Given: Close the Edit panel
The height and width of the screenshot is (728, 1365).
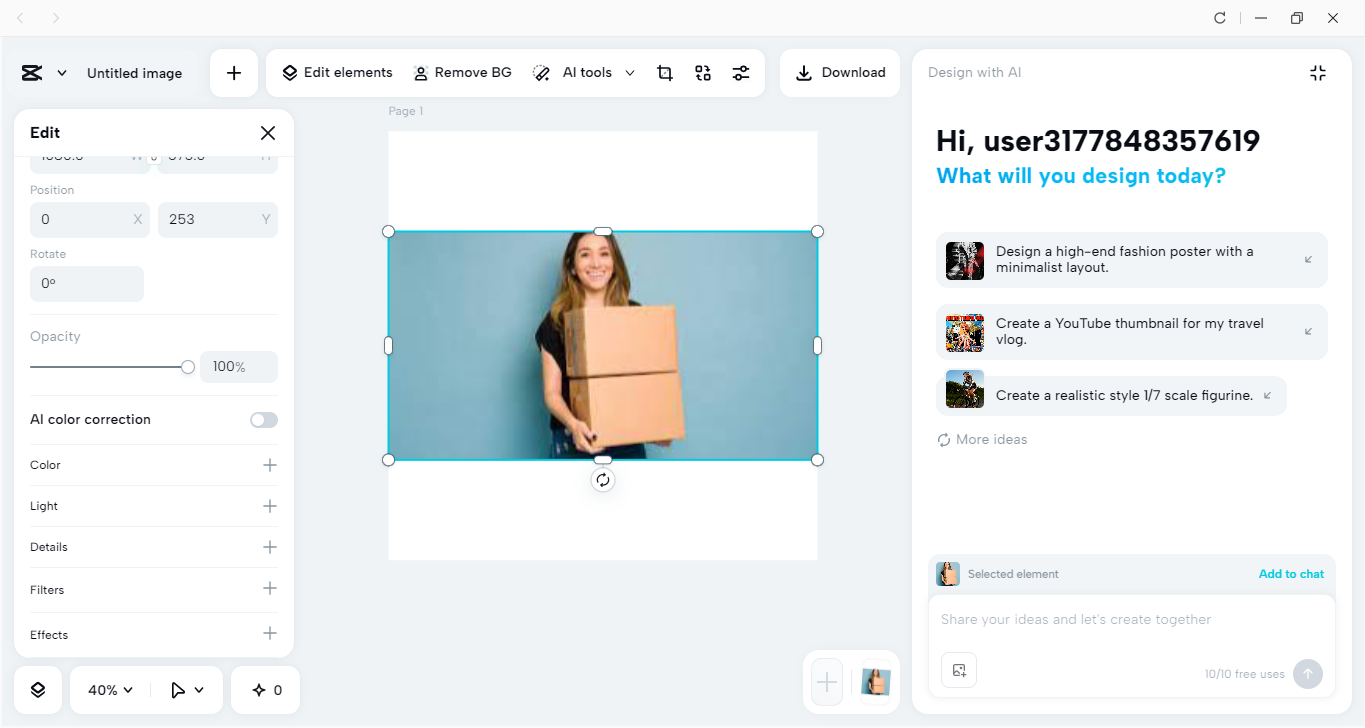Looking at the screenshot, I should 268,133.
